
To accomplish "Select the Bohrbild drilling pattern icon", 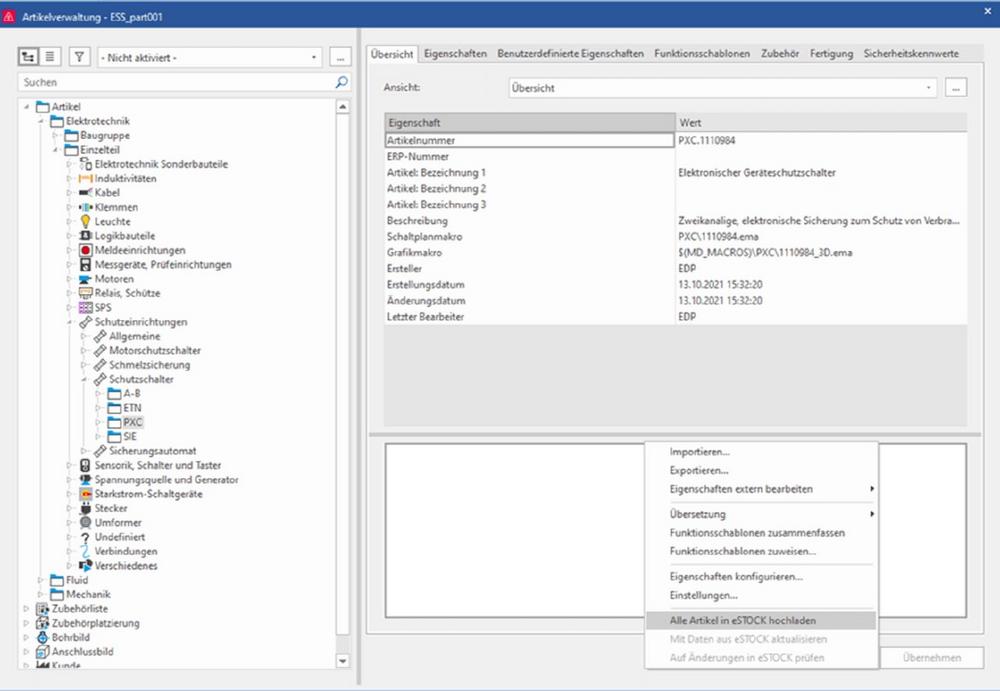I will [43, 637].
